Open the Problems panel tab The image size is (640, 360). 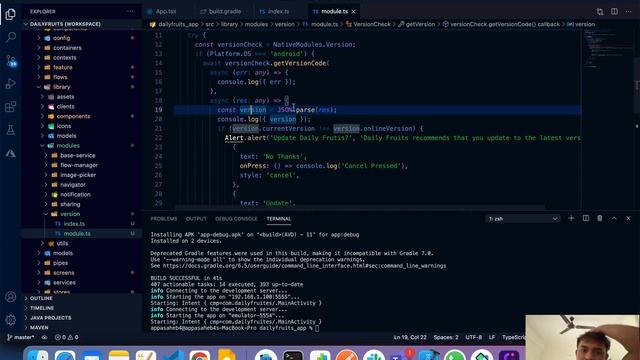click(164, 219)
